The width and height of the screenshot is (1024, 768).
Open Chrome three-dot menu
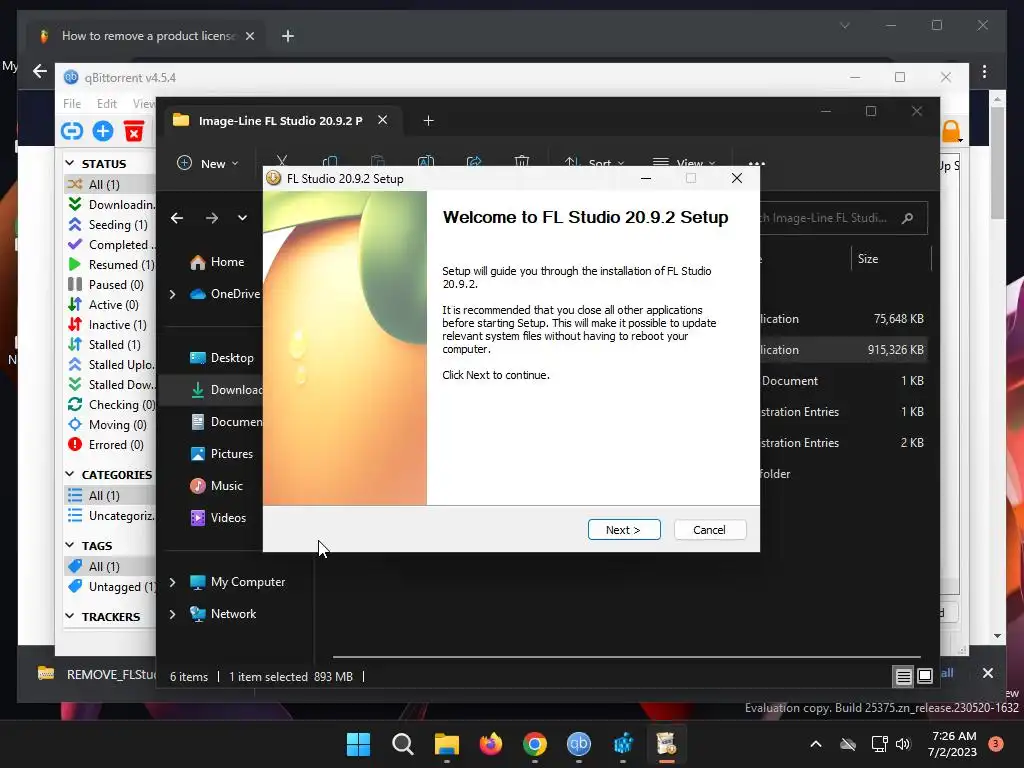(985, 71)
